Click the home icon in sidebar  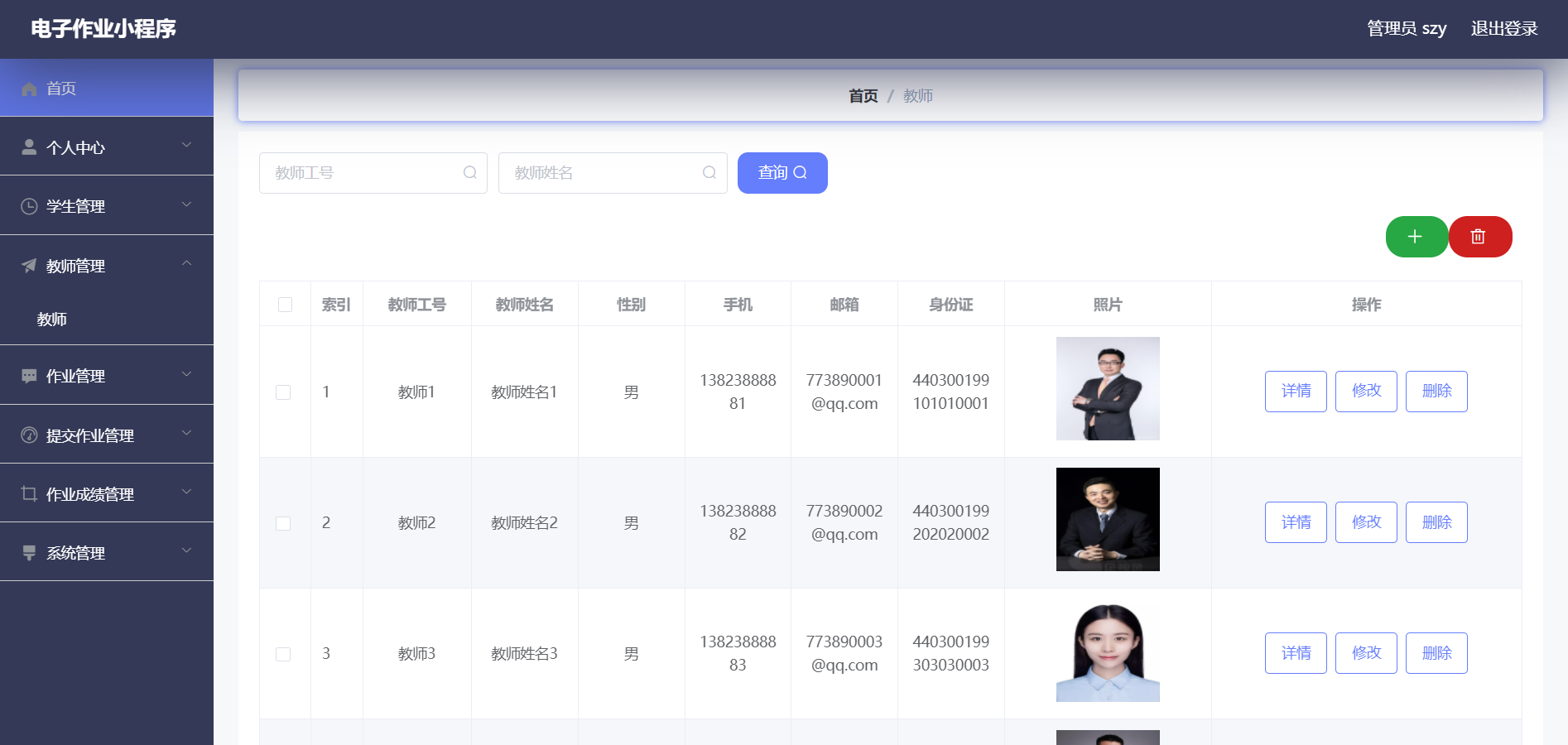click(29, 89)
